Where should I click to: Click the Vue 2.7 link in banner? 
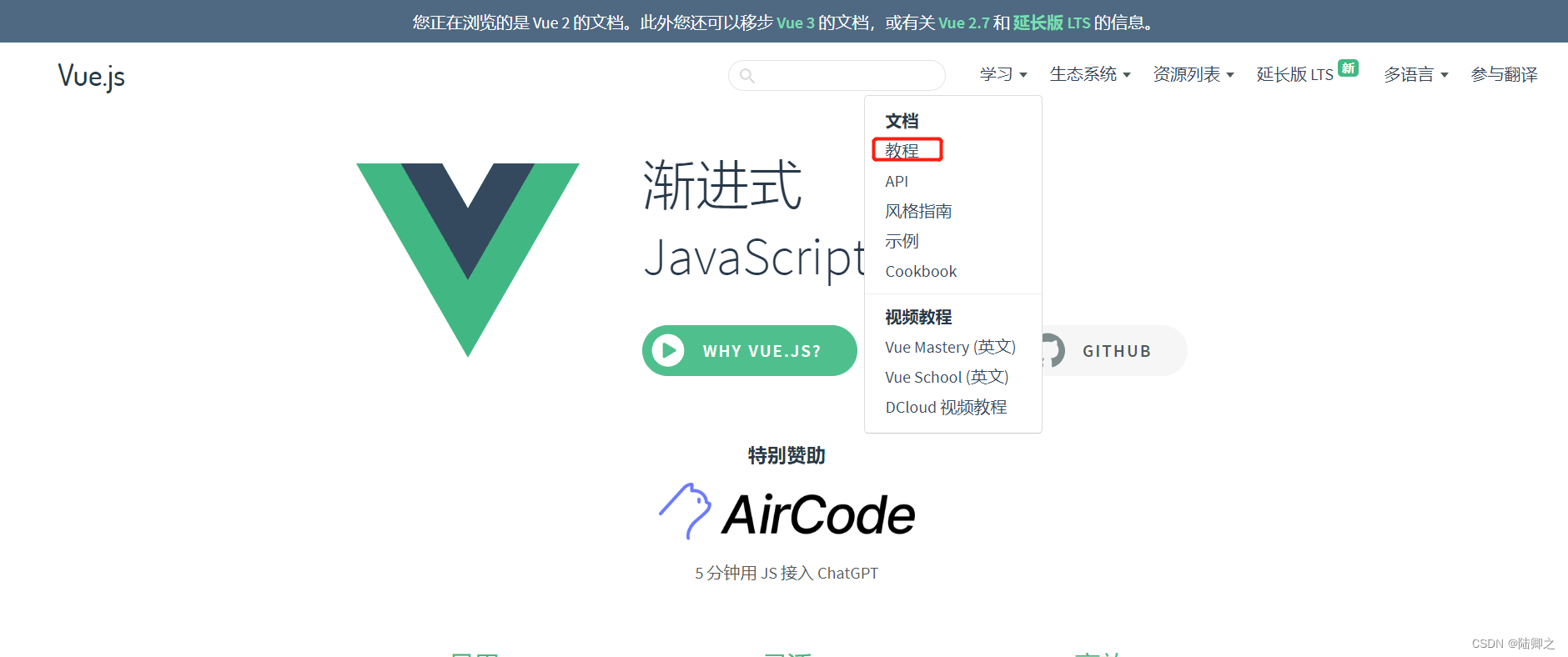coord(963,23)
